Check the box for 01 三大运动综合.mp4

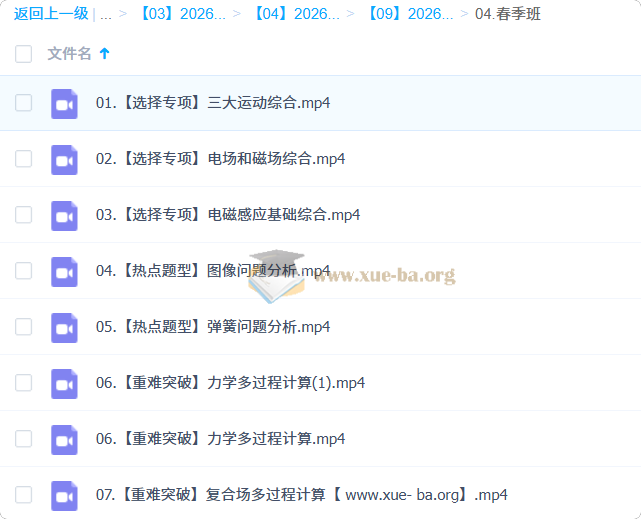click(x=24, y=103)
